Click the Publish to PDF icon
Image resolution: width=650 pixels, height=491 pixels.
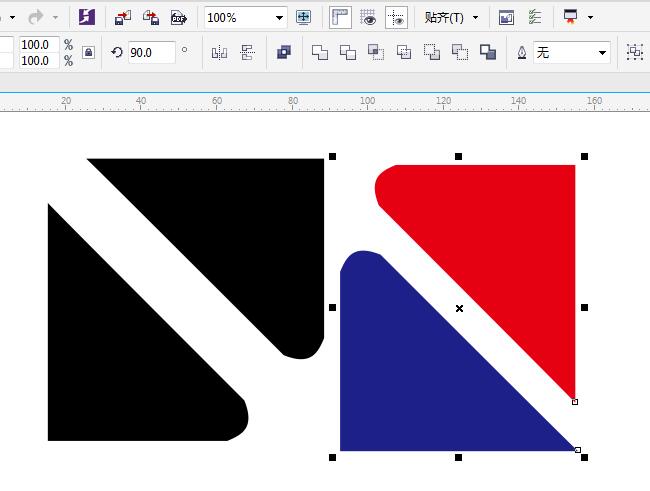pos(179,18)
